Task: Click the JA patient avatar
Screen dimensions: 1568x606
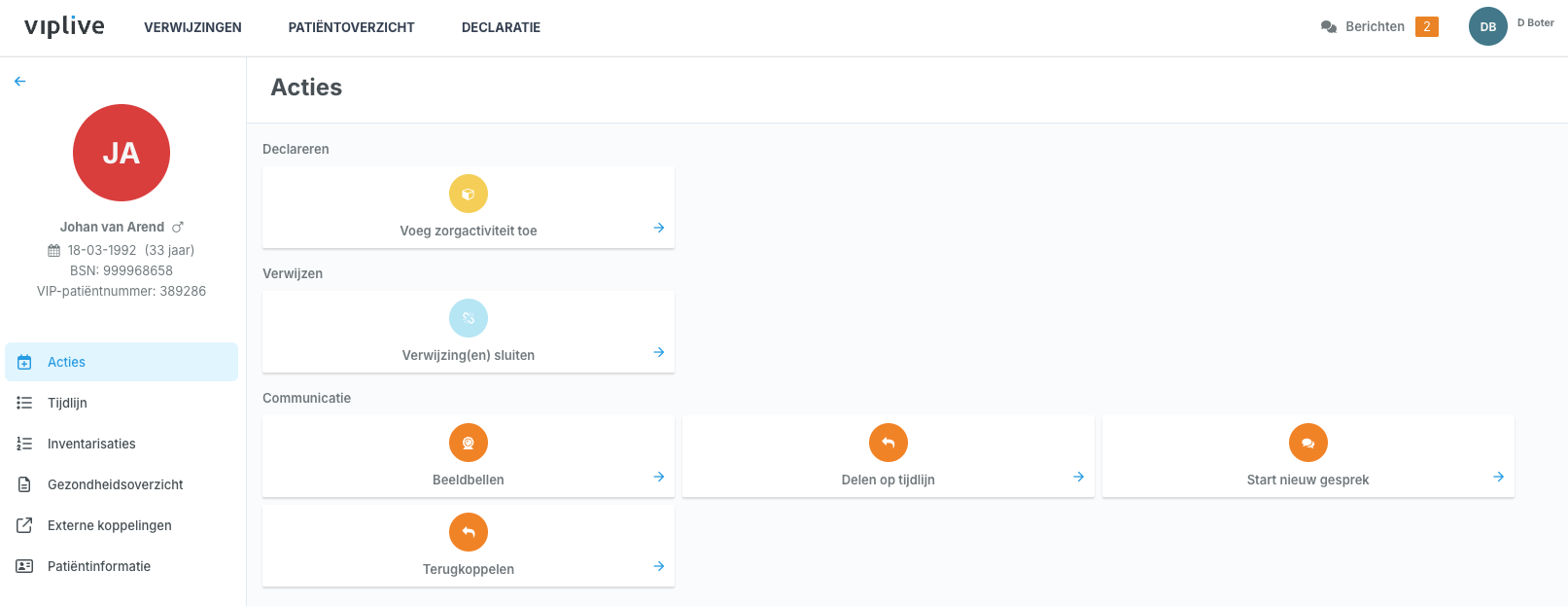Action: click(122, 153)
